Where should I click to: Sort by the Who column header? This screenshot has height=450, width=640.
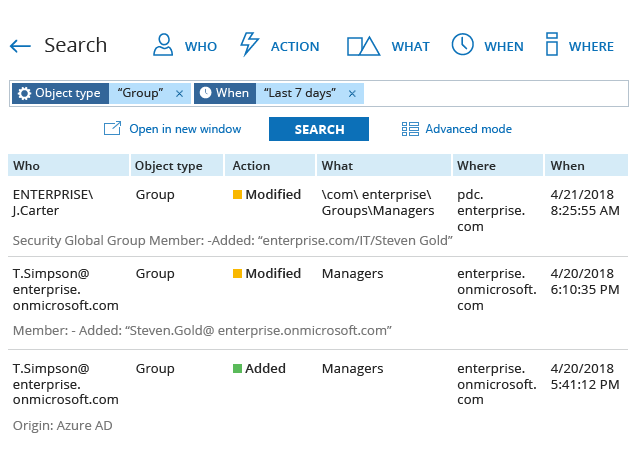[x=27, y=166]
